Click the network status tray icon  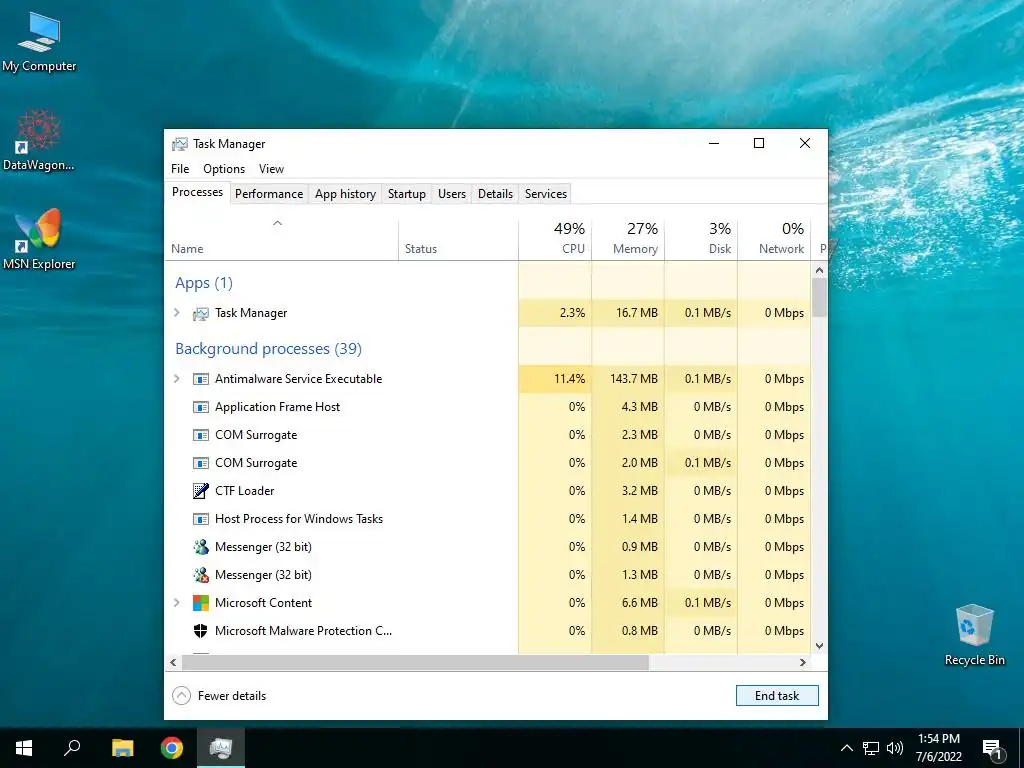871,748
